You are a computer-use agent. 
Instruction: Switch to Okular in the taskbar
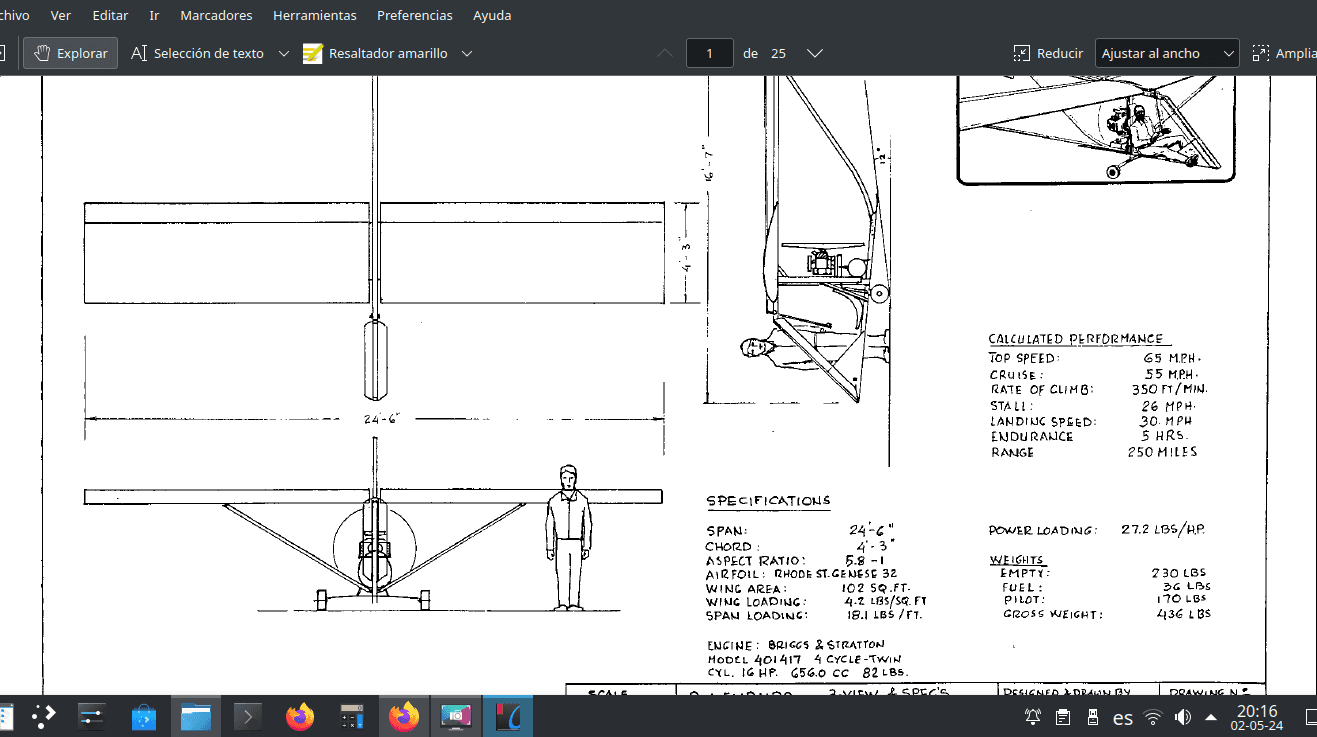click(508, 716)
